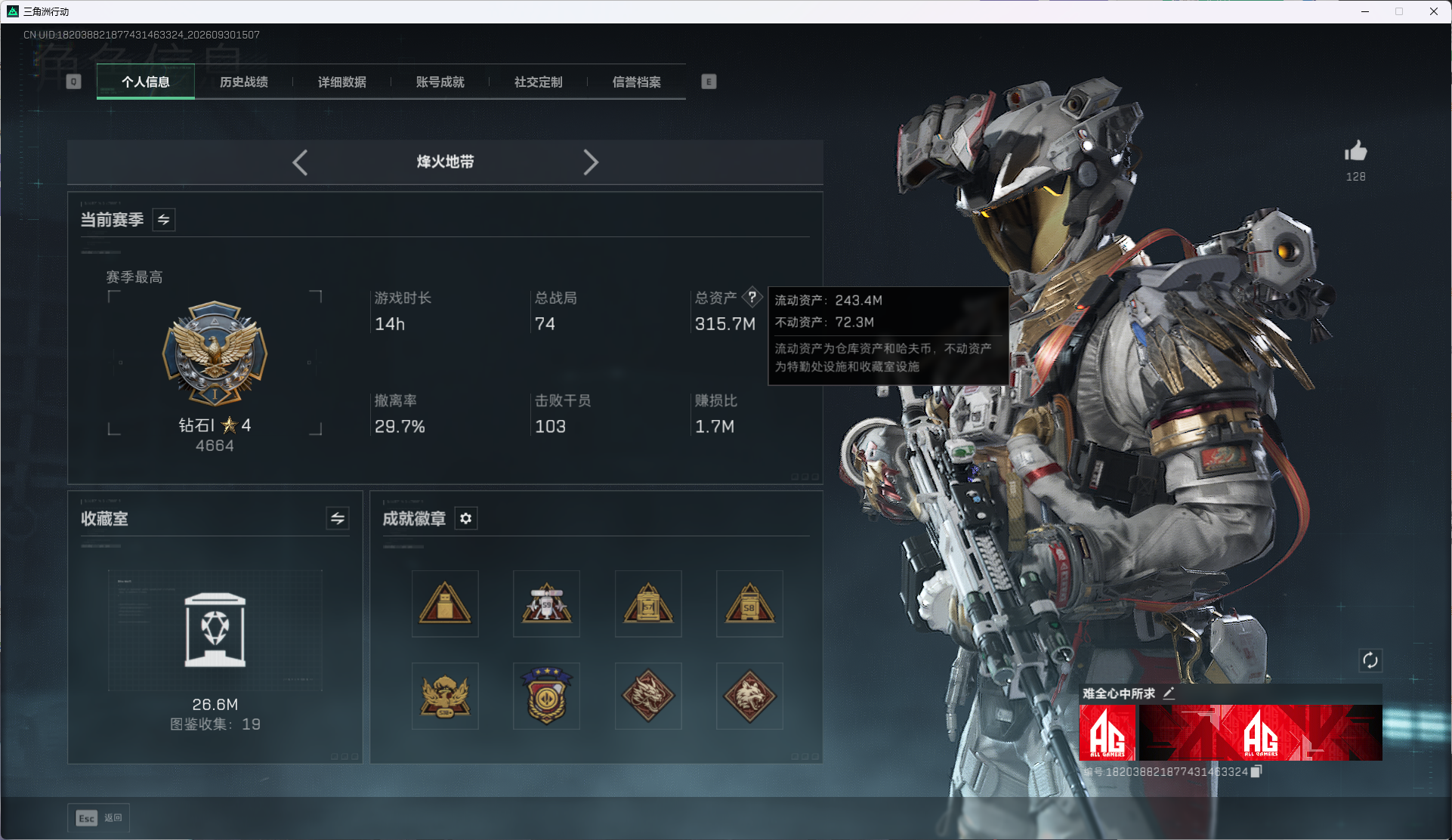
Task: Select the S9 winged achievement badge
Action: pyautogui.click(x=546, y=604)
